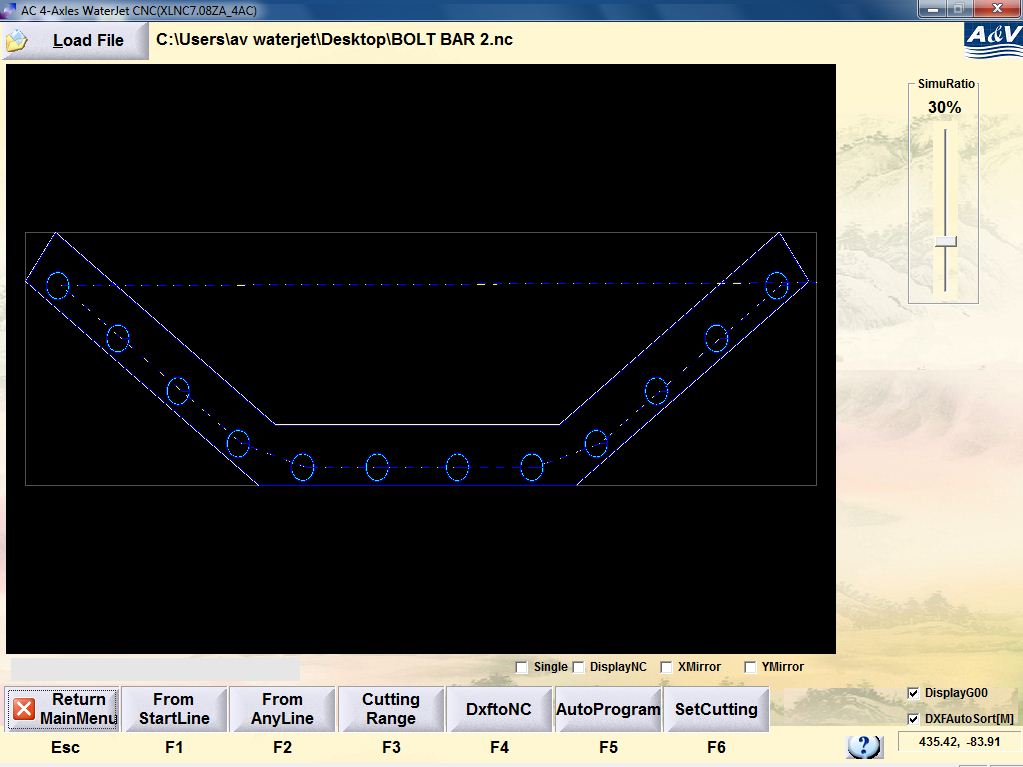Start cutting From StartLine

point(174,709)
